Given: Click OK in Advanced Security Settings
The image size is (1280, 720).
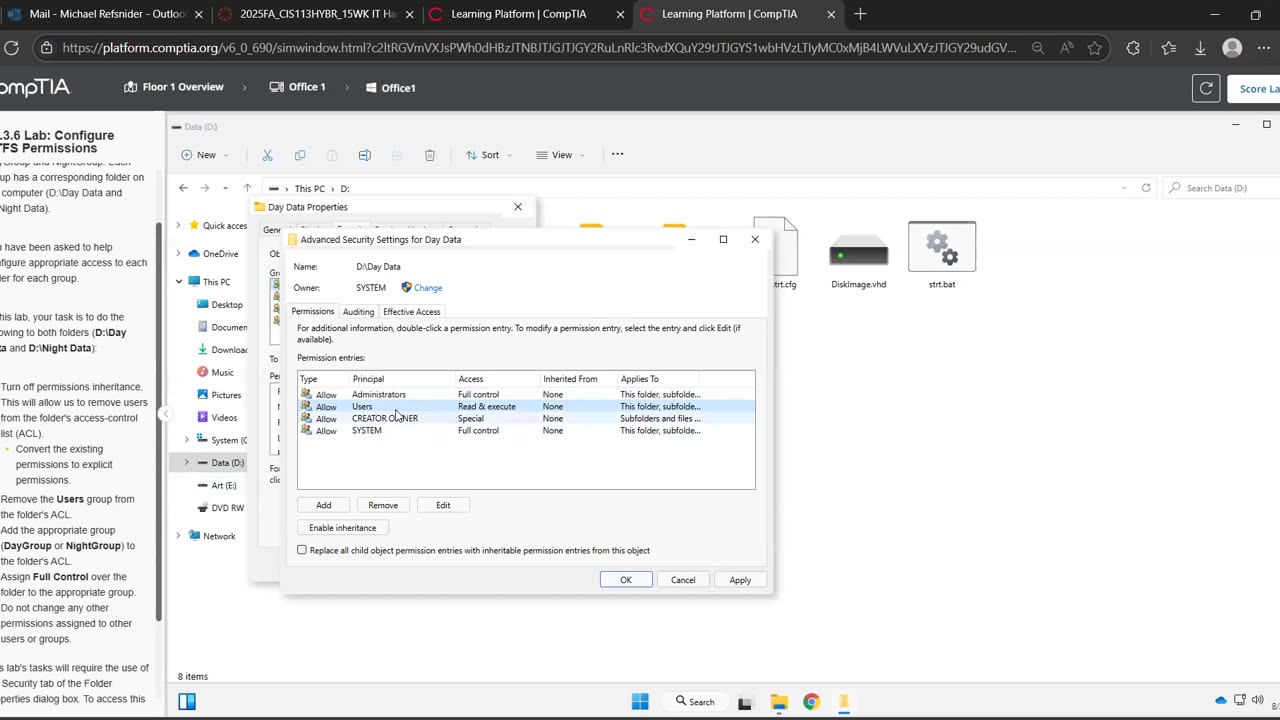Looking at the screenshot, I should coord(626,580).
